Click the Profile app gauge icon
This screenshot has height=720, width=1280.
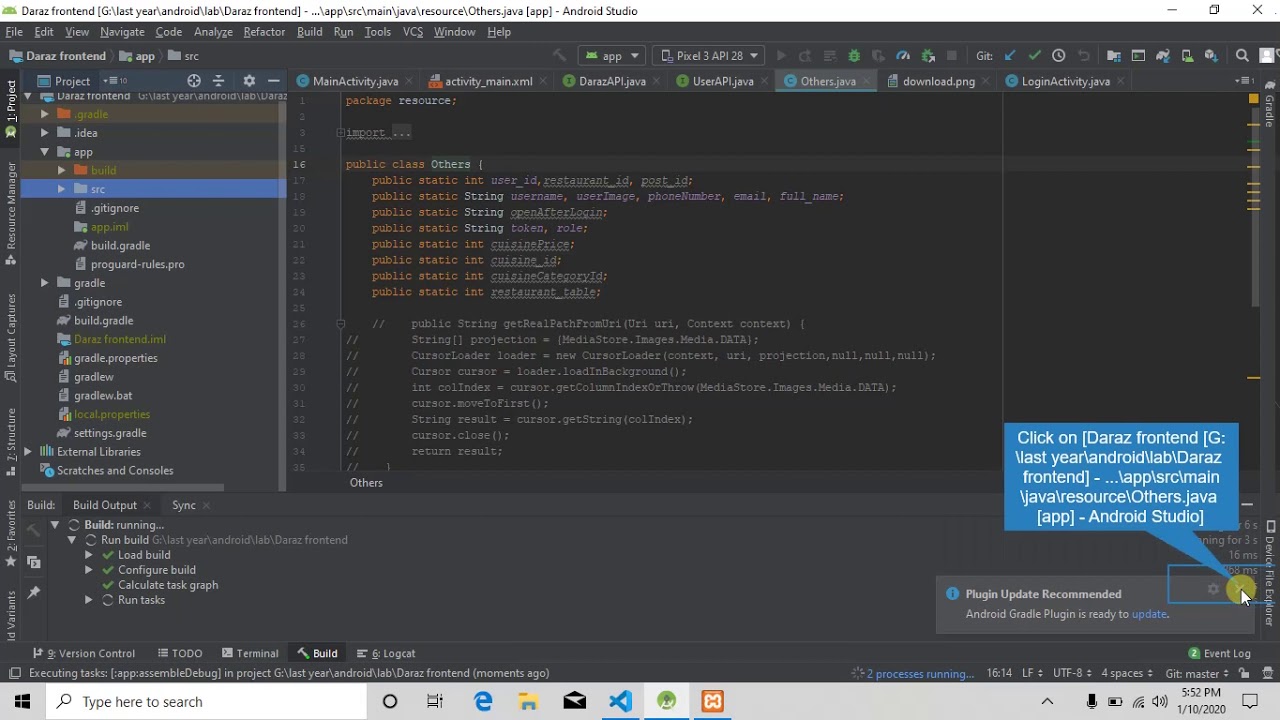903,56
